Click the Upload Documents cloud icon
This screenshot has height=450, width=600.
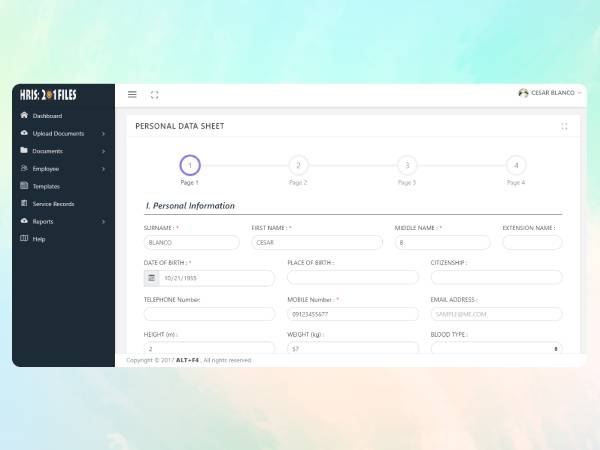click(24, 133)
